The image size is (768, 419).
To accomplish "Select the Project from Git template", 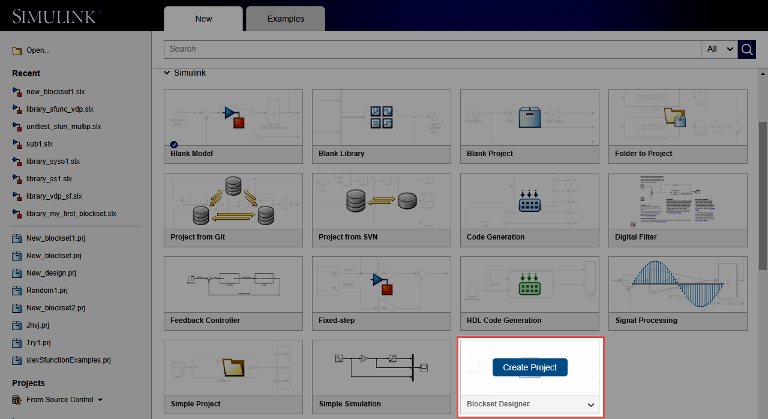I will click(233, 210).
